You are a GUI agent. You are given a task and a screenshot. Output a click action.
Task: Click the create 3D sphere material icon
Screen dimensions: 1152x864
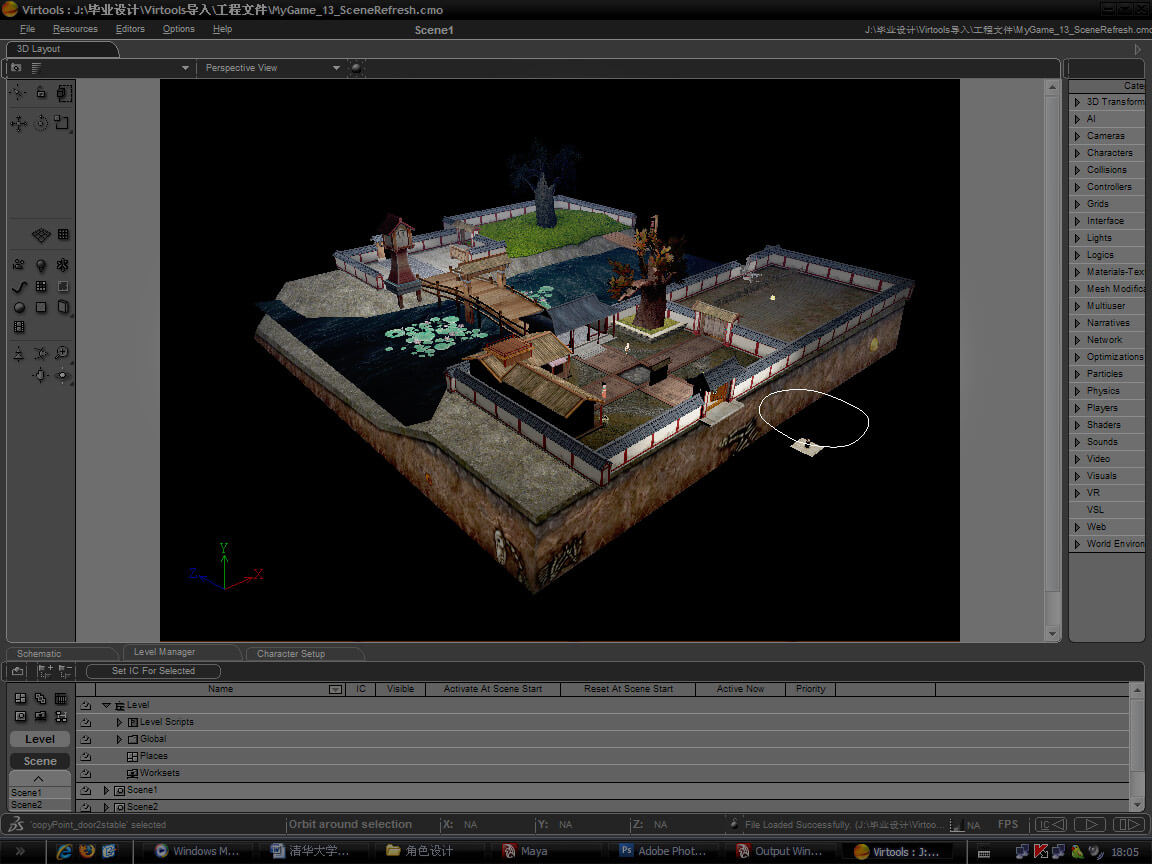19,307
